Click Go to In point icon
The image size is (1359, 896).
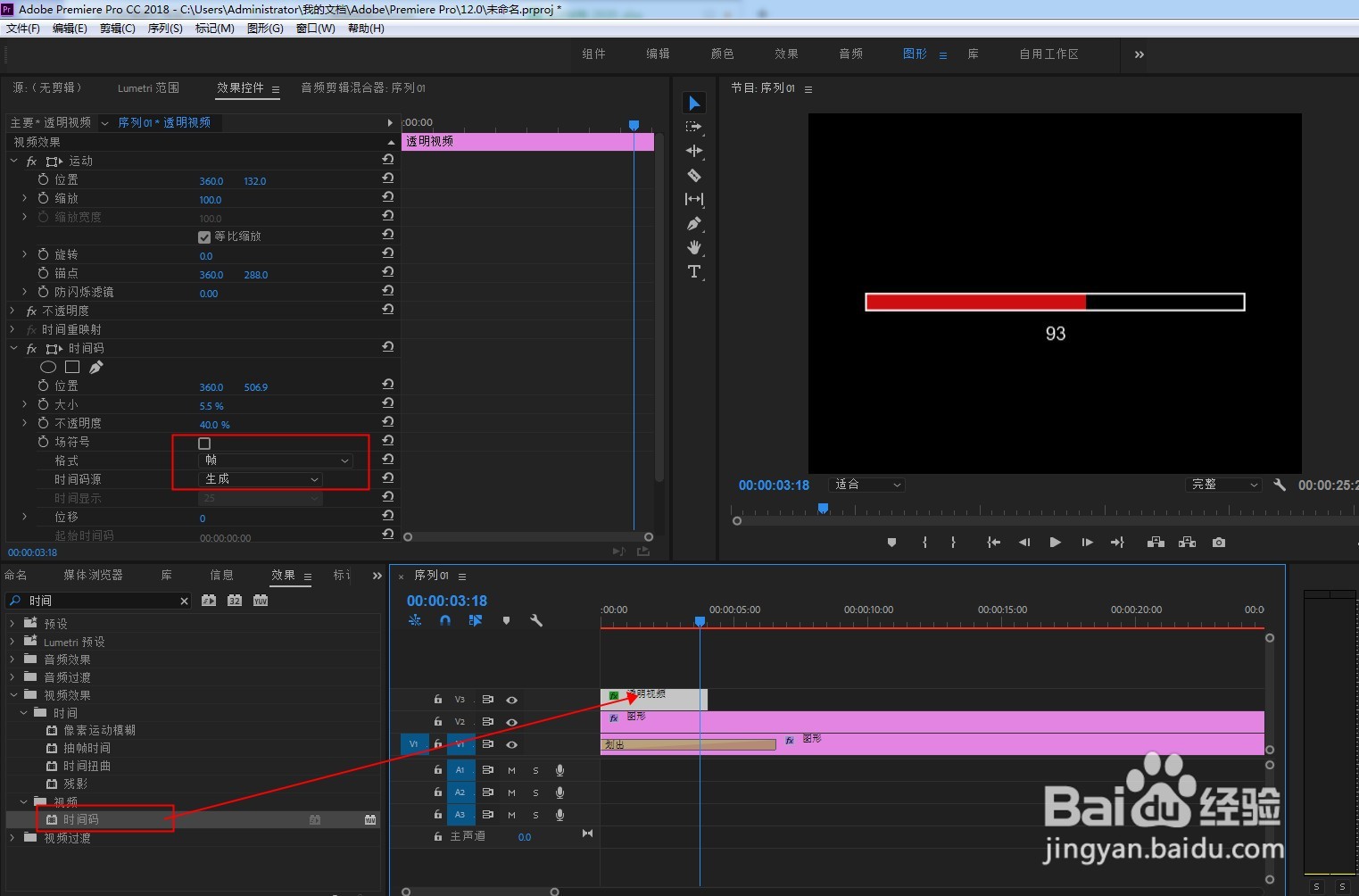click(993, 543)
